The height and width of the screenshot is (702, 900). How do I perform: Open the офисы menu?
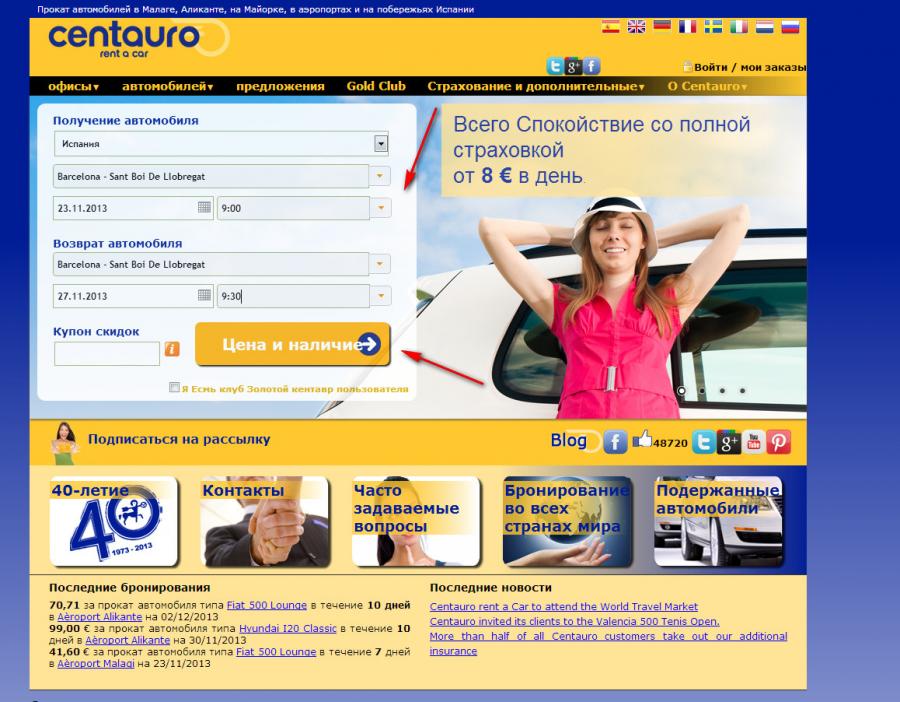coord(73,86)
